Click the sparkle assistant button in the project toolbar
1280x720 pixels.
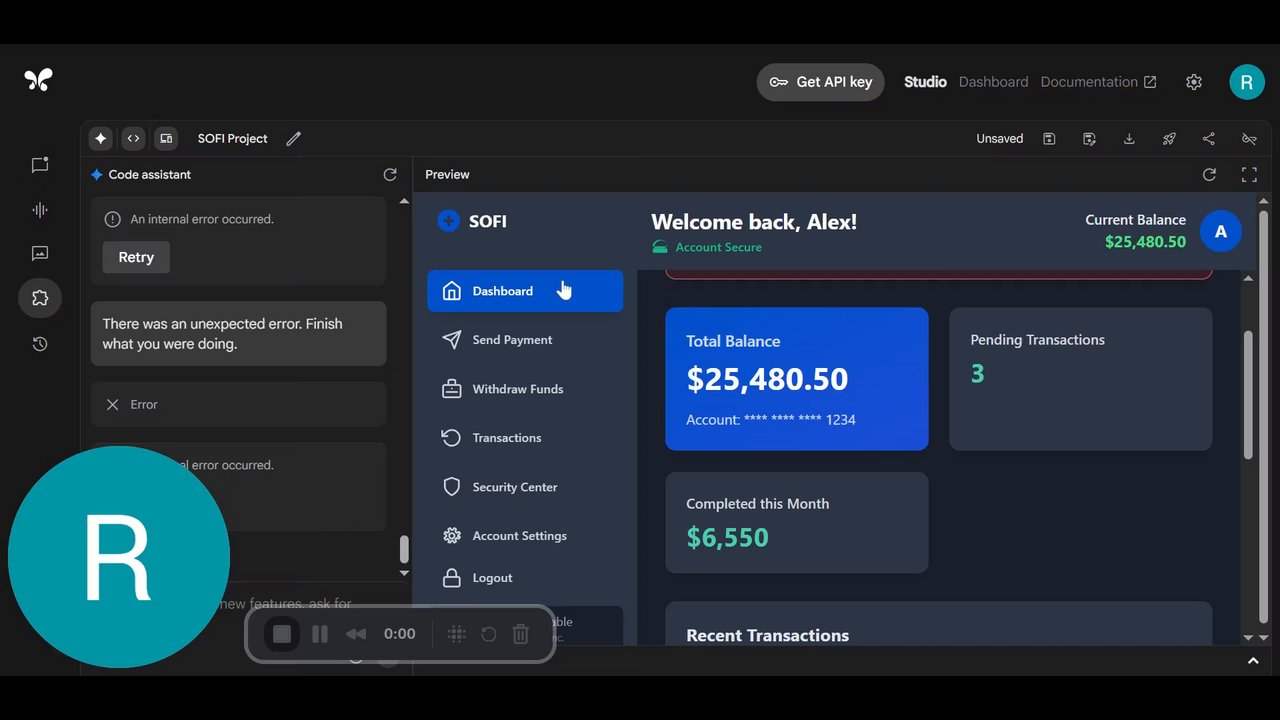click(x=100, y=138)
